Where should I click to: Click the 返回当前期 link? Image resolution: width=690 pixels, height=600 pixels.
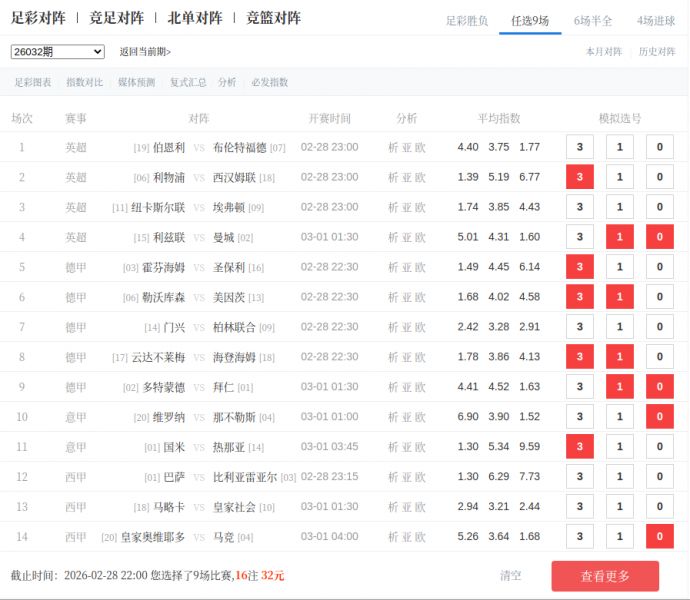[x=145, y=52]
